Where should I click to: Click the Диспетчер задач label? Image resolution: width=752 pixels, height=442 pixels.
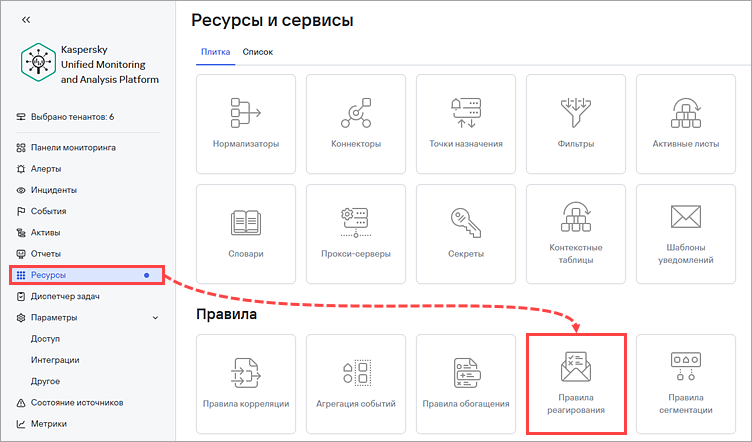pos(65,296)
